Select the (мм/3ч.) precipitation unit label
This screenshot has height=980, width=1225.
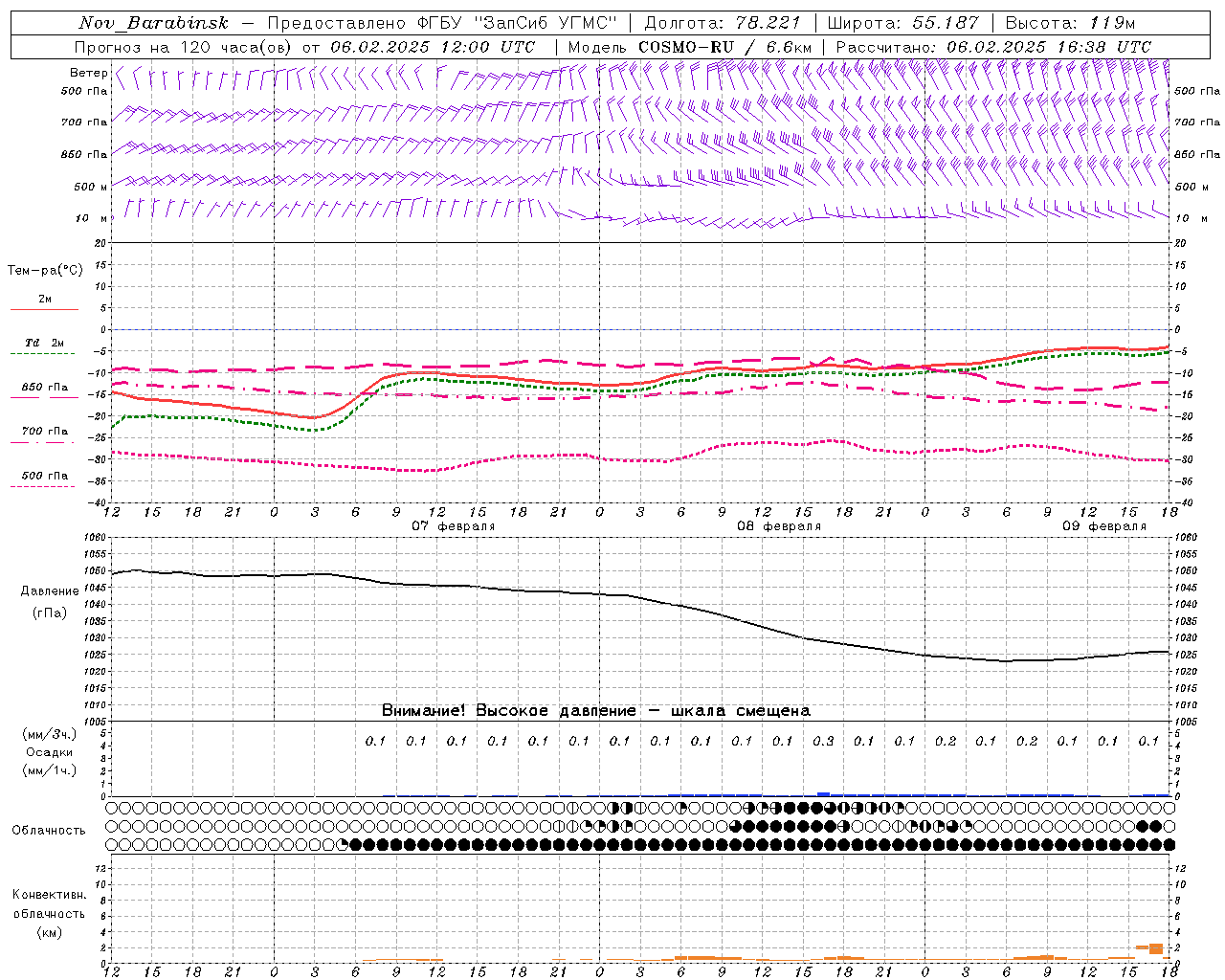tap(49, 734)
